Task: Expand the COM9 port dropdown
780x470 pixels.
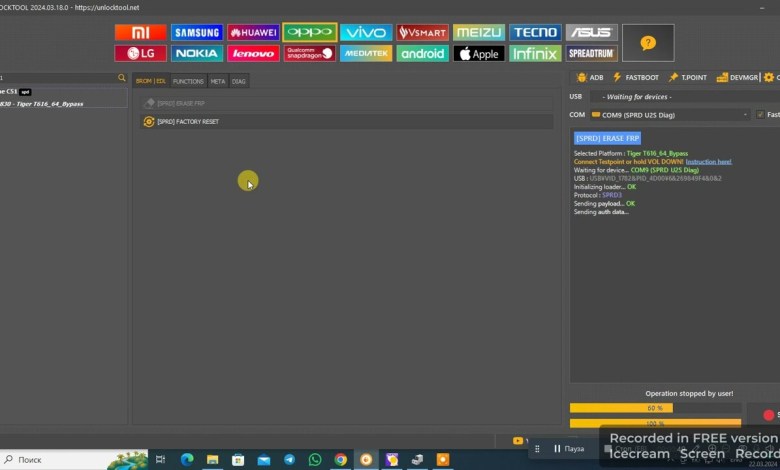Action: (x=745, y=115)
